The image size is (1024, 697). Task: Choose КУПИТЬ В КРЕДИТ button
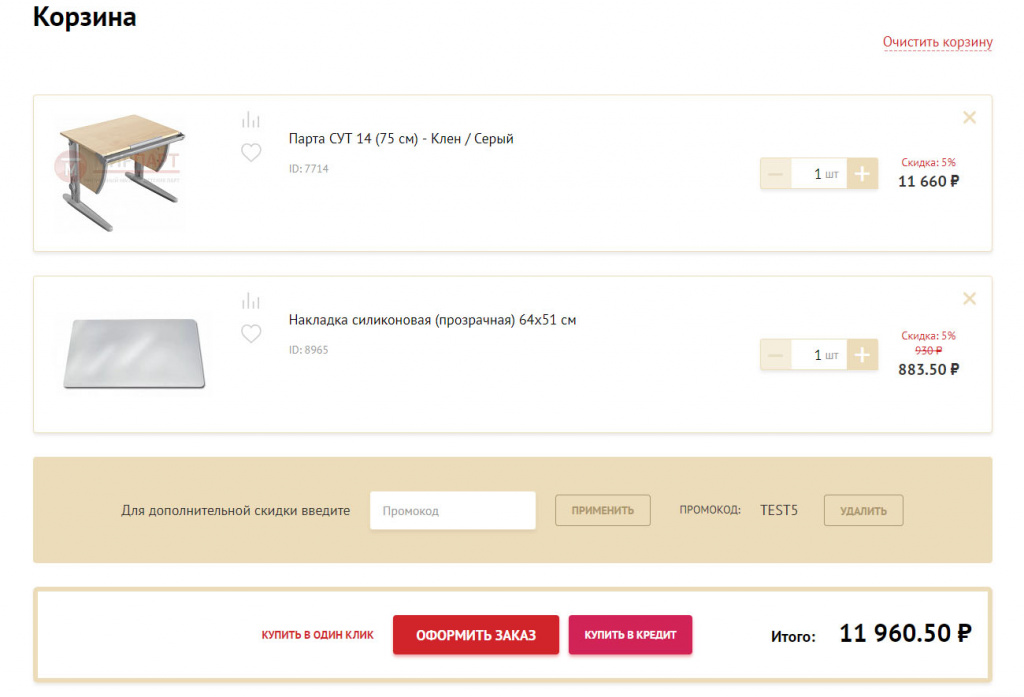(630, 635)
